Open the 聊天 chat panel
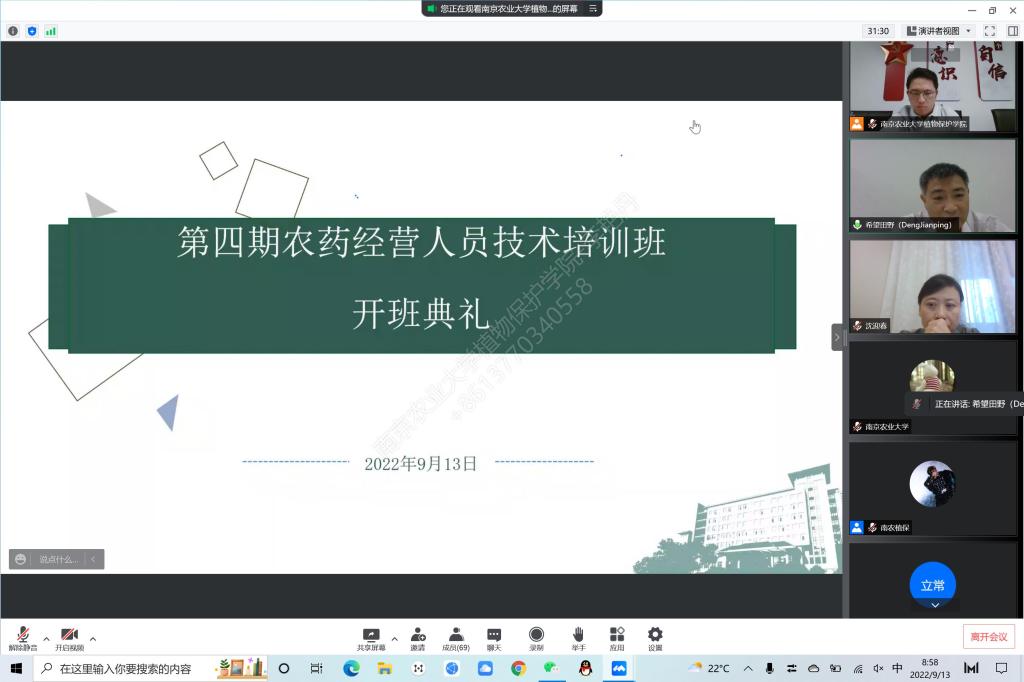 coord(494,637)
